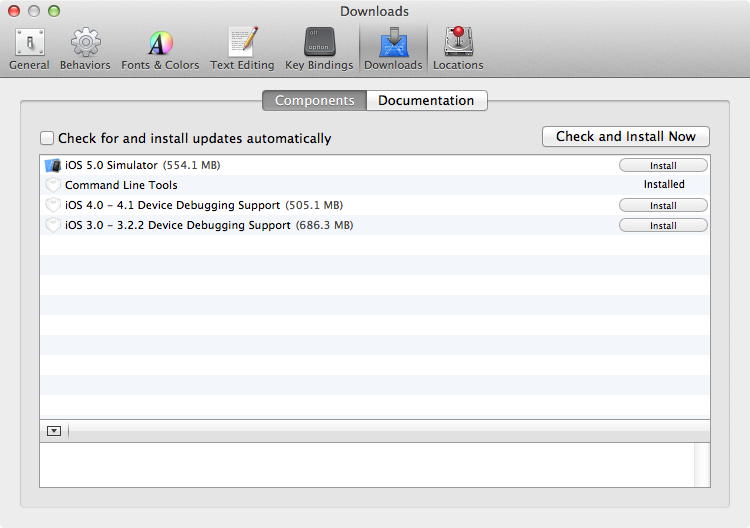
Task: Select the iOS 5.0 Simulator row text
Action: click(111, 165)
